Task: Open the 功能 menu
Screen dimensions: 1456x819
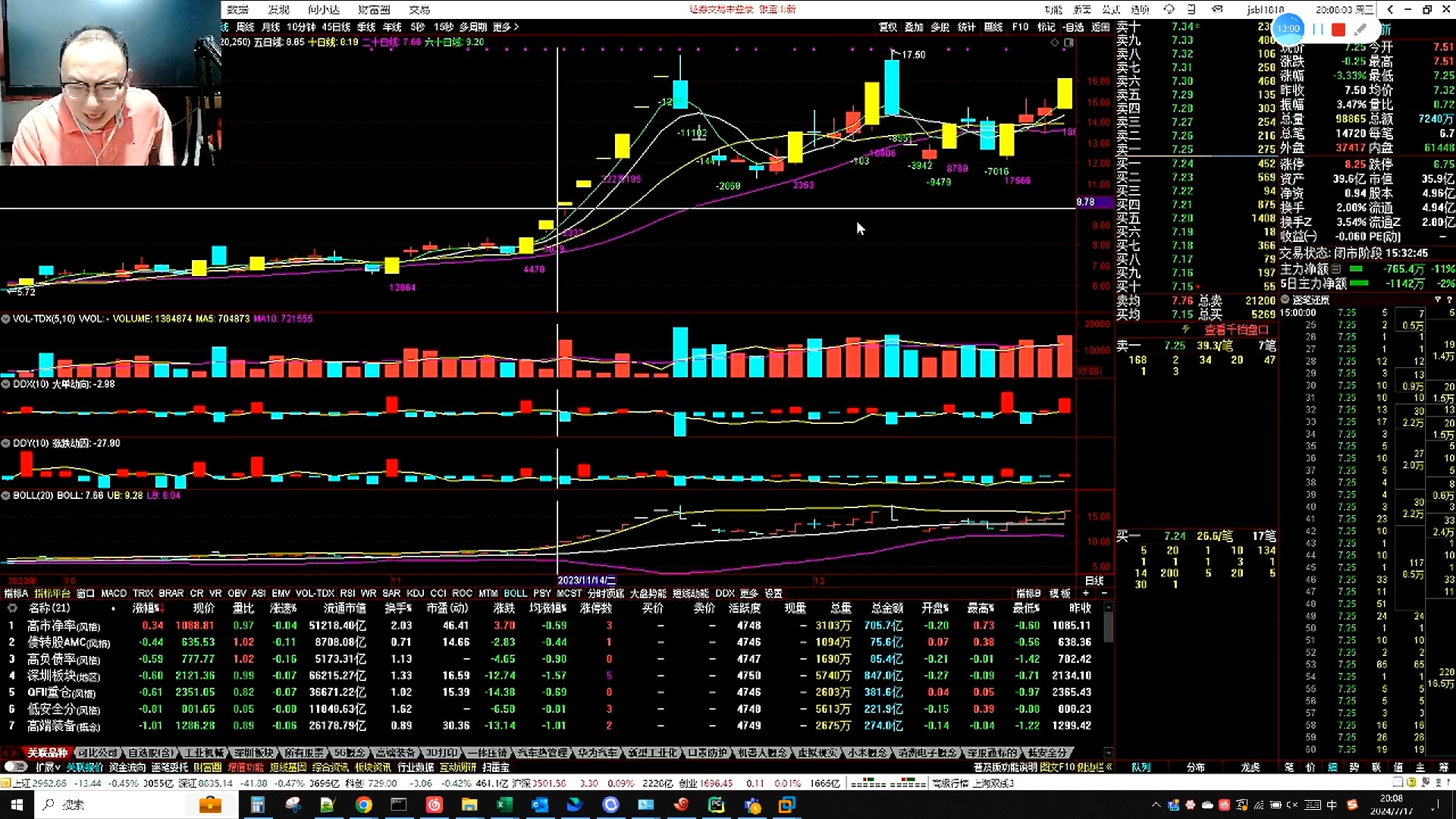Action: (1053, 9)
